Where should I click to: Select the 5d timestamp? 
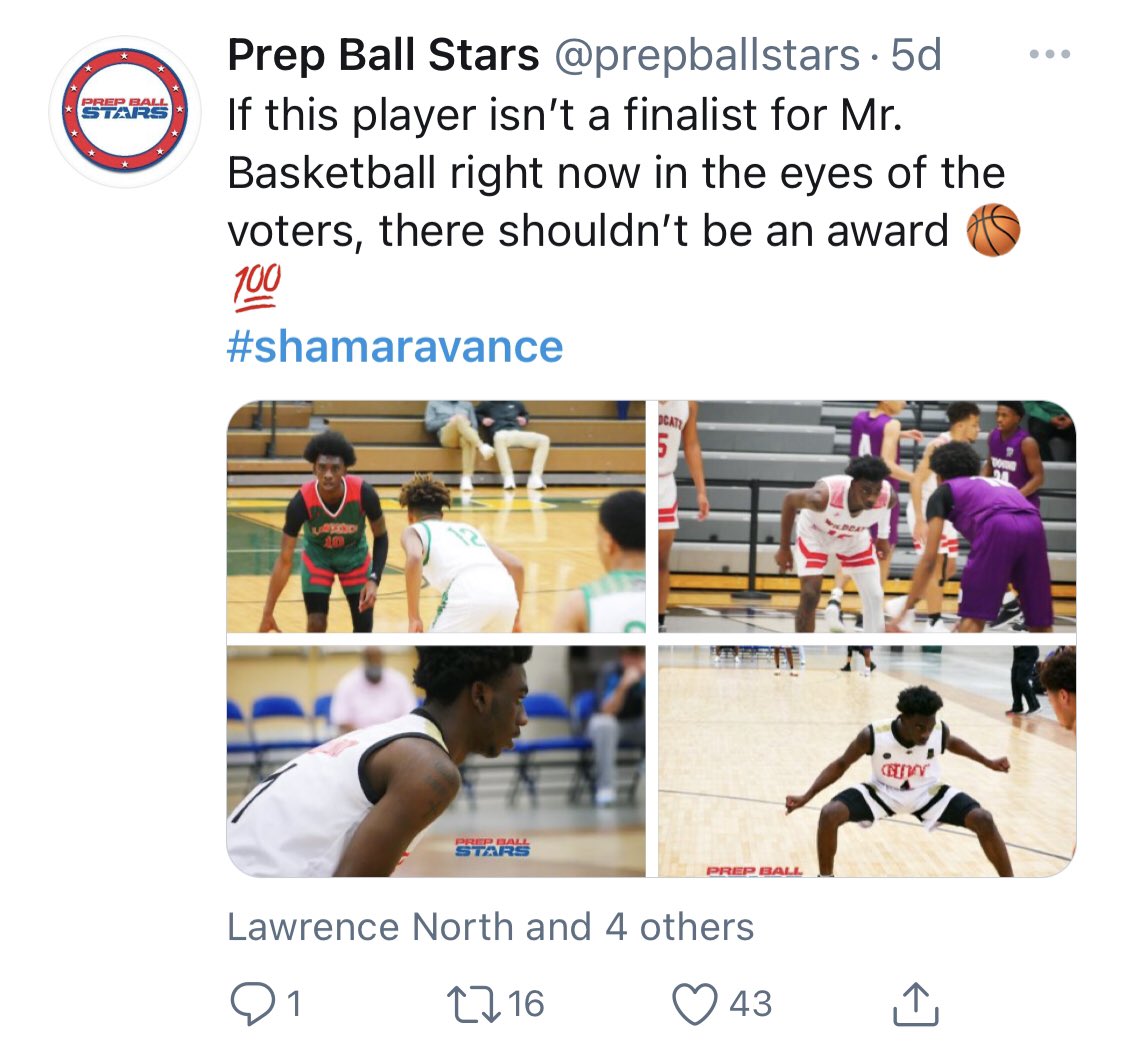coord(916,55)
